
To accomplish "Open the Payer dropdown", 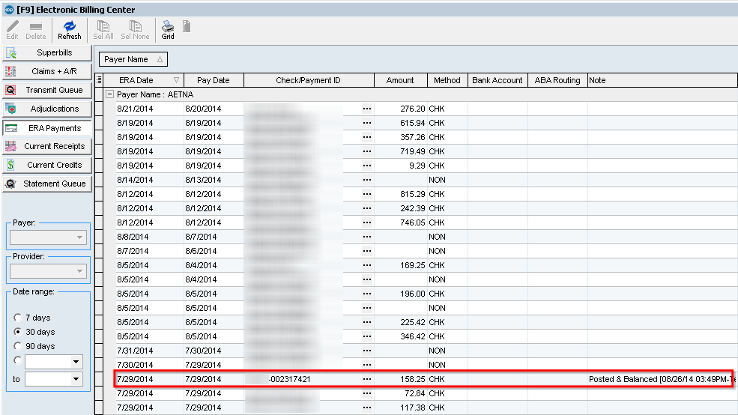I will [x=48, y=237].
